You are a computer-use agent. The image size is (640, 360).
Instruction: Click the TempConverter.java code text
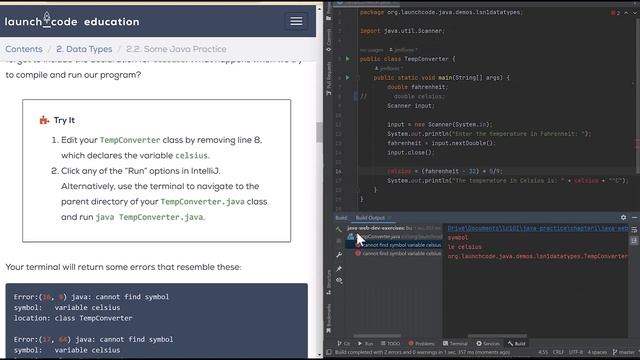tap(202, 202)
